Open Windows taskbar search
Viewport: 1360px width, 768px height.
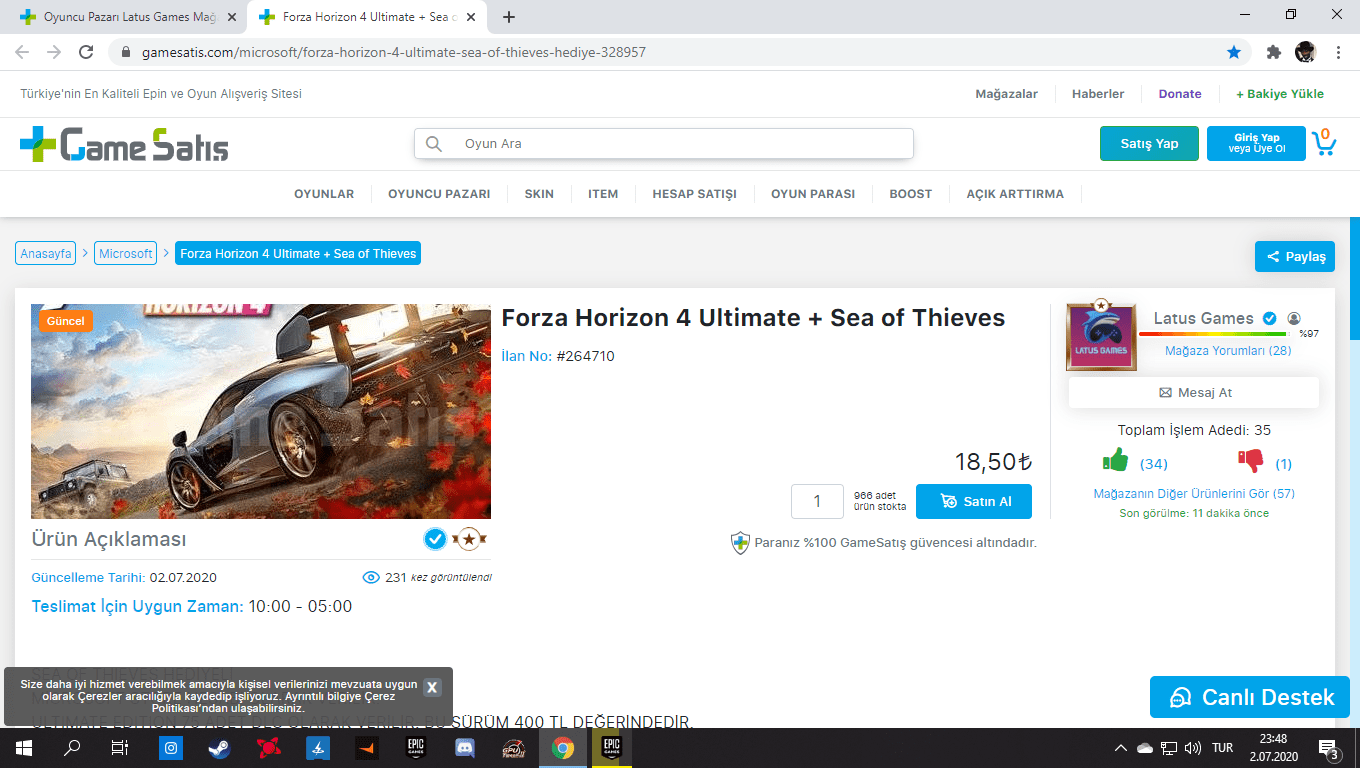click(72, 748)
